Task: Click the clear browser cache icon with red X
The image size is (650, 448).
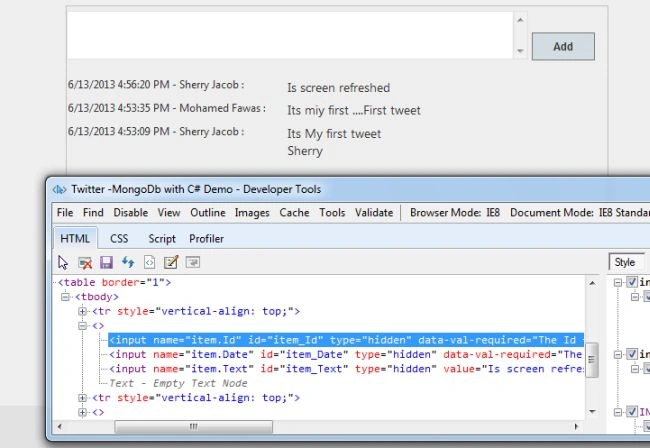Action: (85, 262)
